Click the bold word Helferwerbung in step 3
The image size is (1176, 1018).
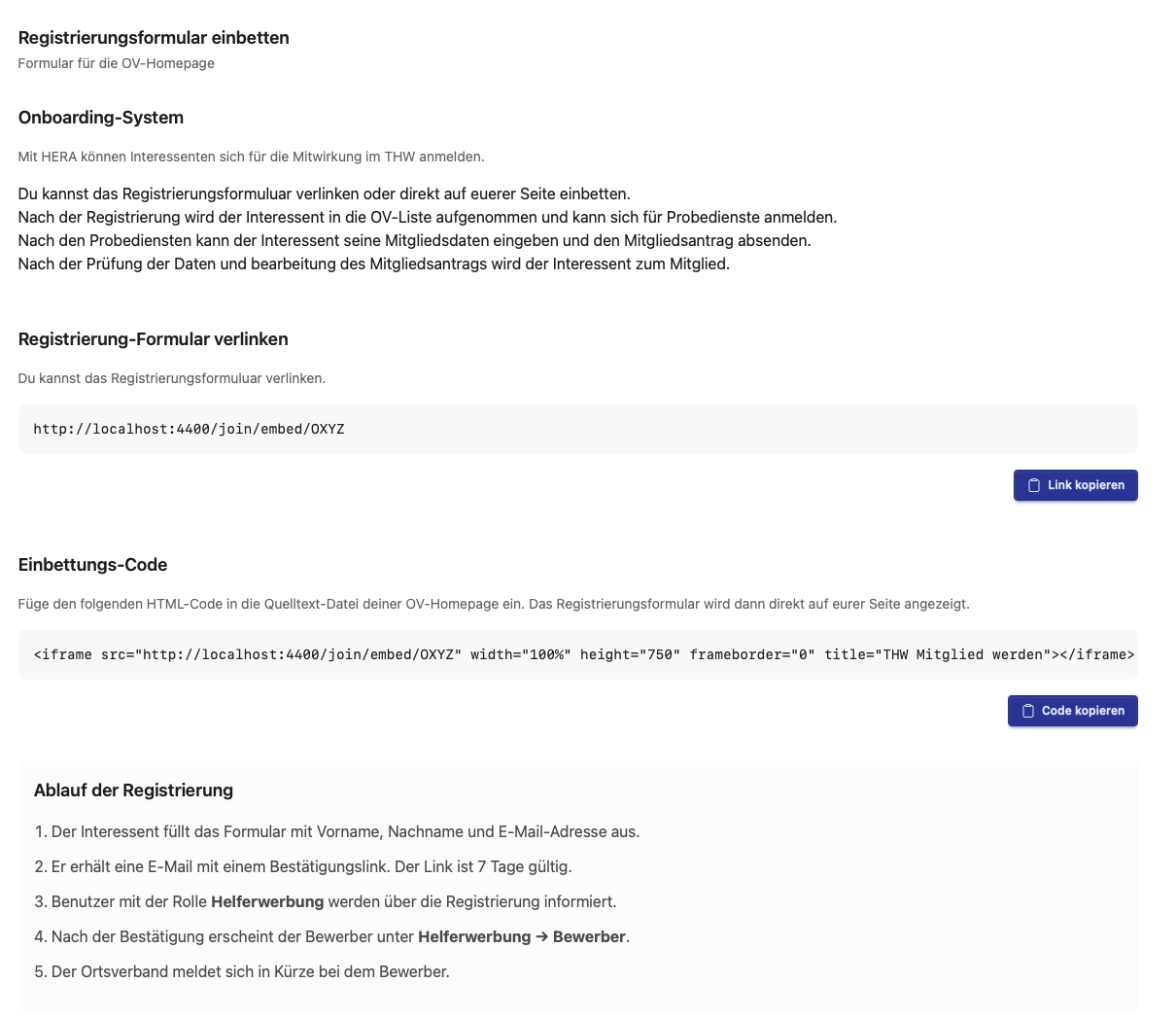pyautogui.click(x=267, y=901)
